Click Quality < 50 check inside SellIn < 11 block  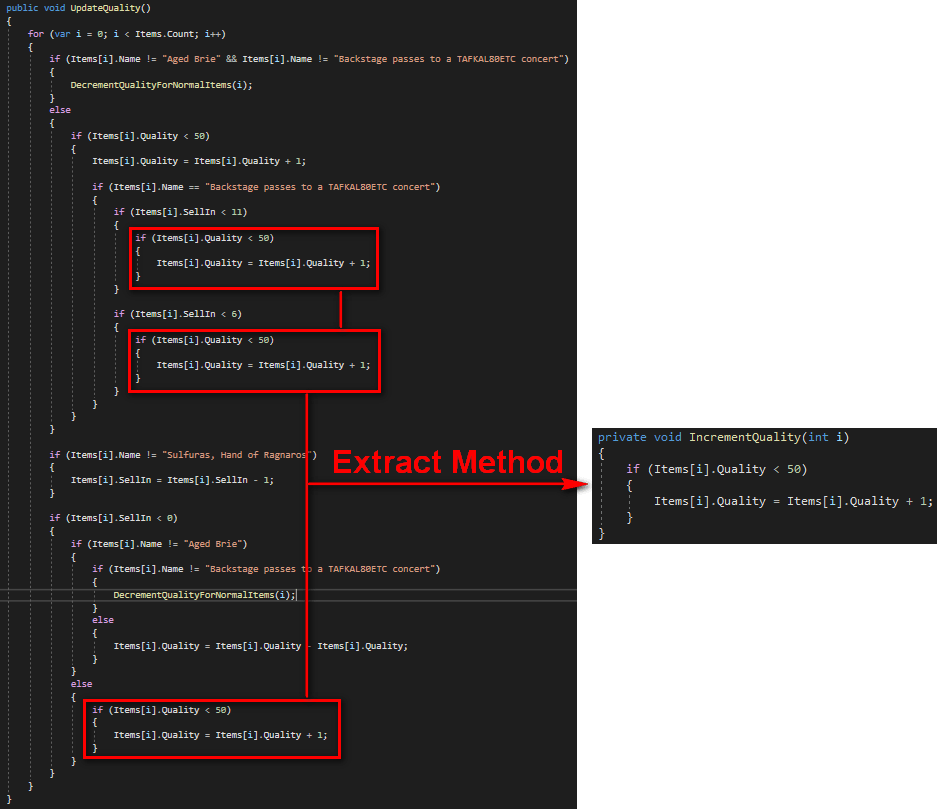204,238
